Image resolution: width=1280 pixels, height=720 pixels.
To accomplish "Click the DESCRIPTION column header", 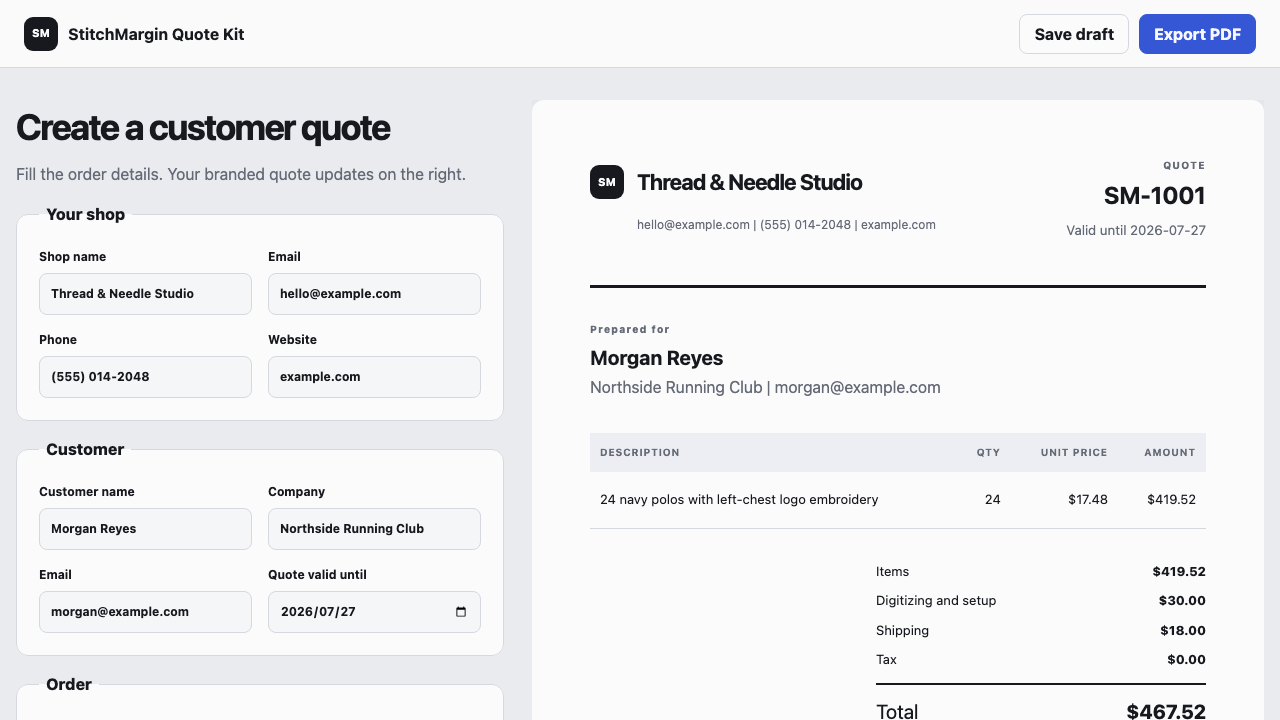I will pos(640,452).
